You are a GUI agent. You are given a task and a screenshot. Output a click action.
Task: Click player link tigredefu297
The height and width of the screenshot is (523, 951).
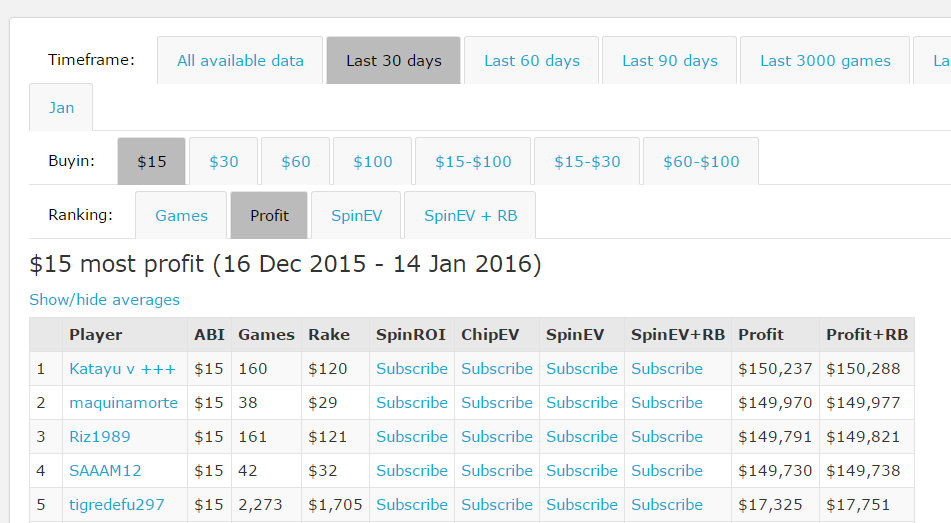click(117, 505)
